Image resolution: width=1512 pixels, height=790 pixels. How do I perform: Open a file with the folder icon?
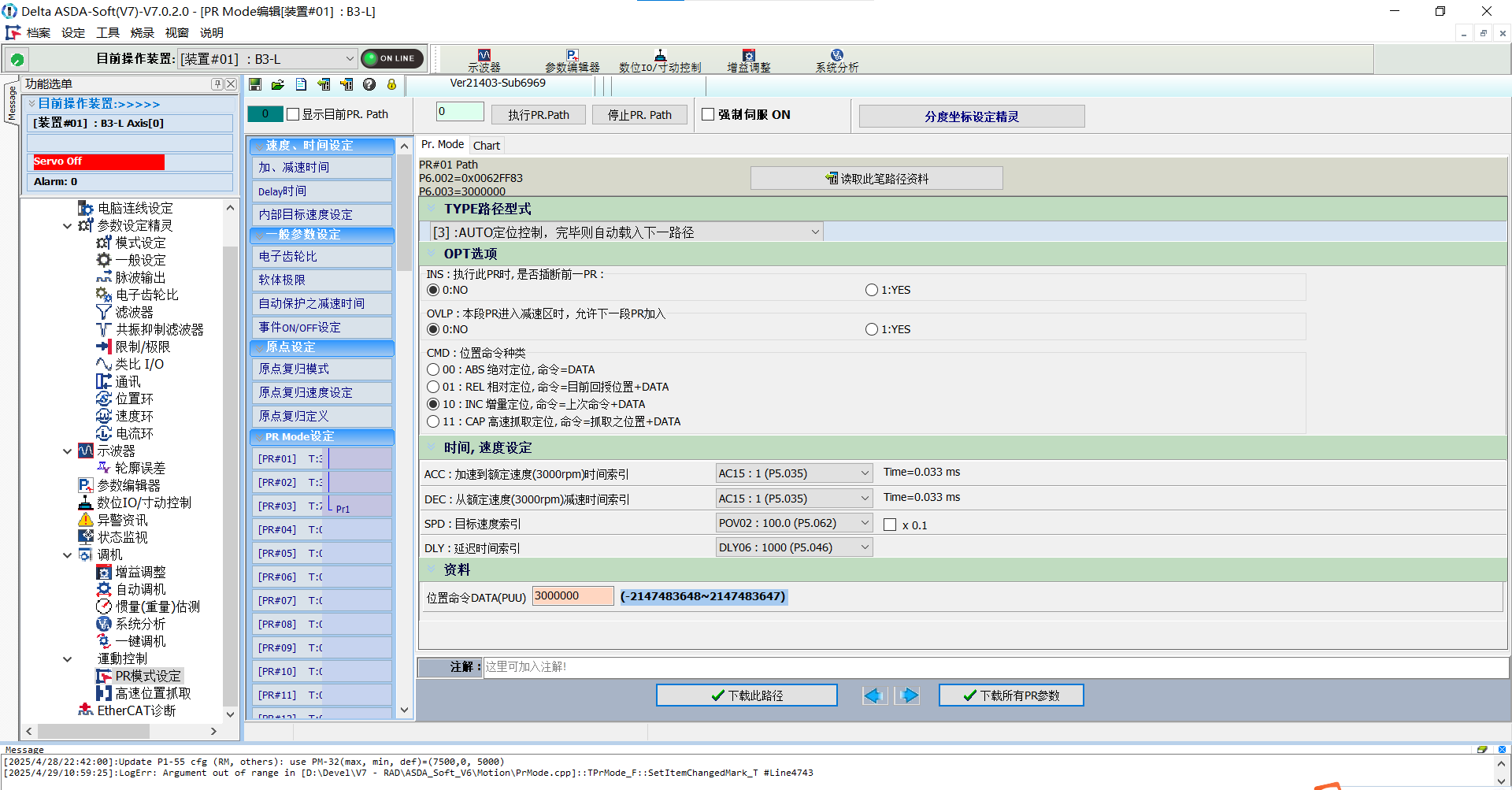coord(277,84)
